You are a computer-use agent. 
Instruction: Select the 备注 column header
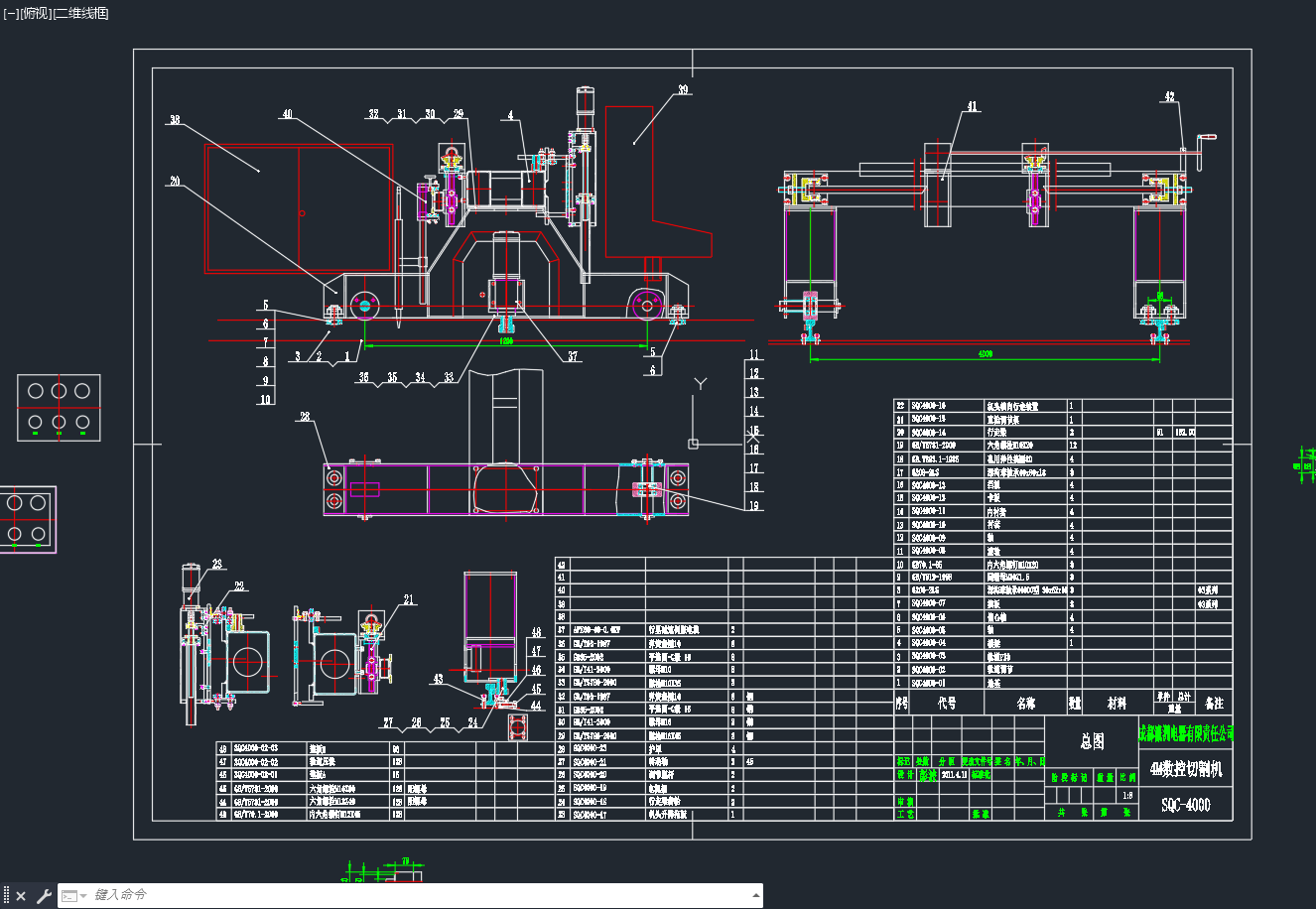[x=1214, y=703]
